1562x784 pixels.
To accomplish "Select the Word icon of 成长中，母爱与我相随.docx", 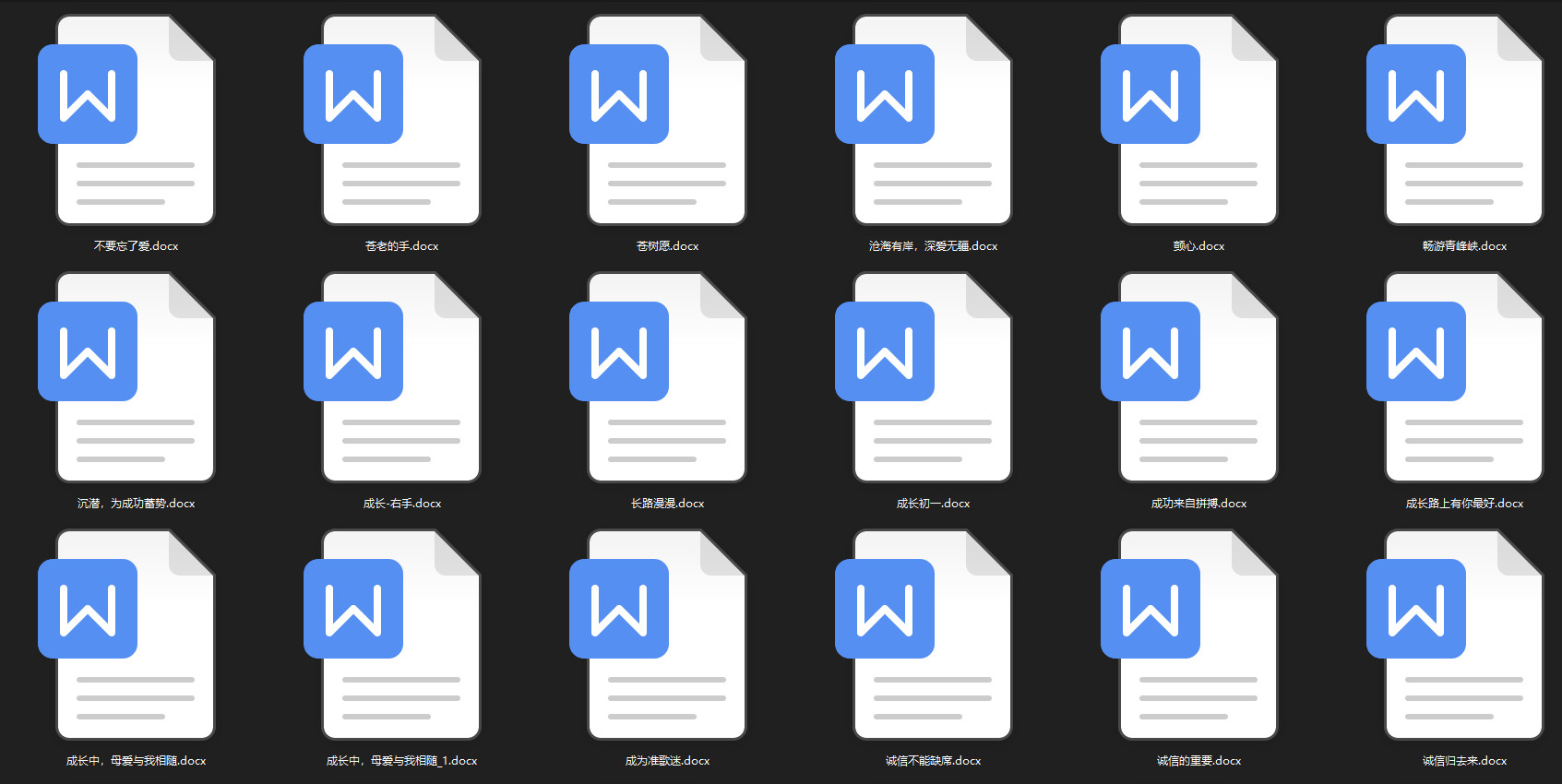I will pos(126,635).
